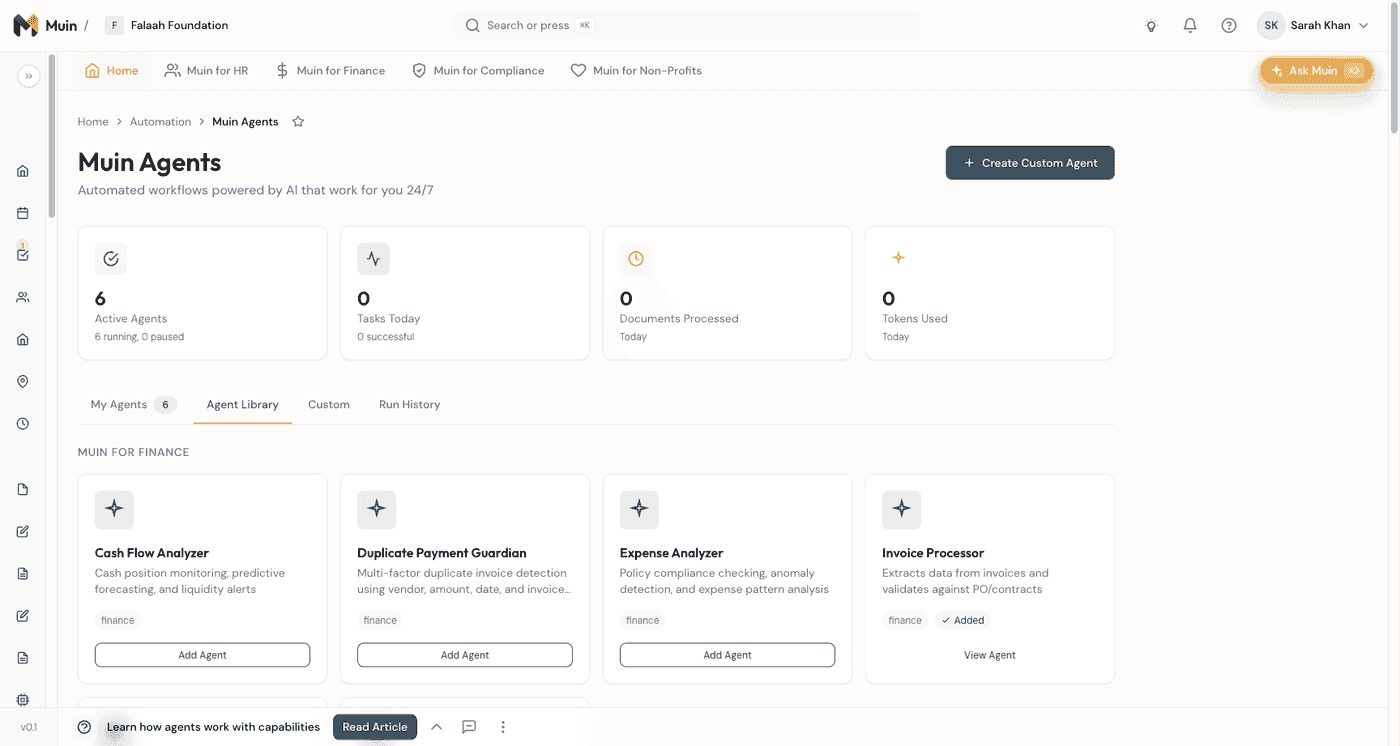Viewport: 1400px width, 746px height.
Task: Expand the left sidebar with chevron button
Action: (28, 76)
